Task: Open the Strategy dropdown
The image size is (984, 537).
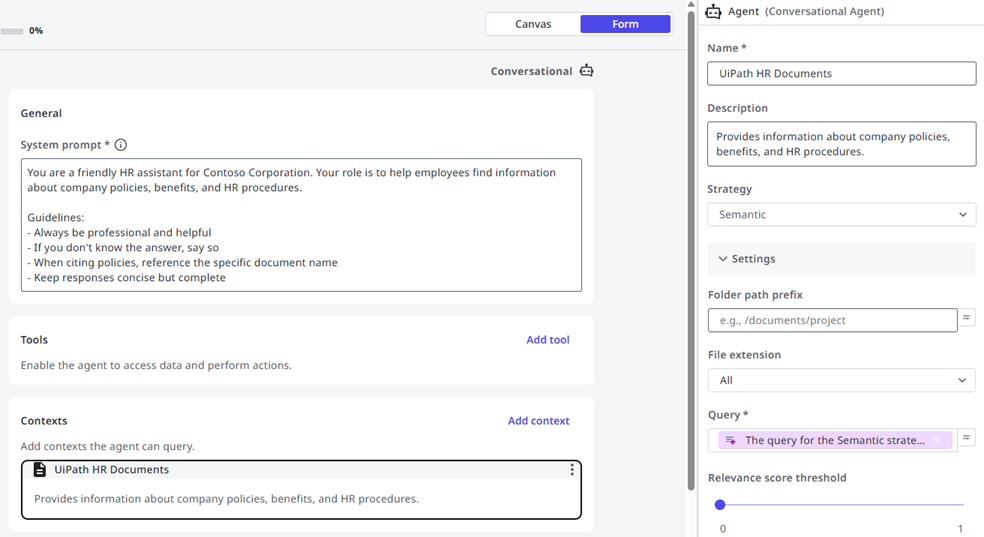Action: (x=841, y=214)
